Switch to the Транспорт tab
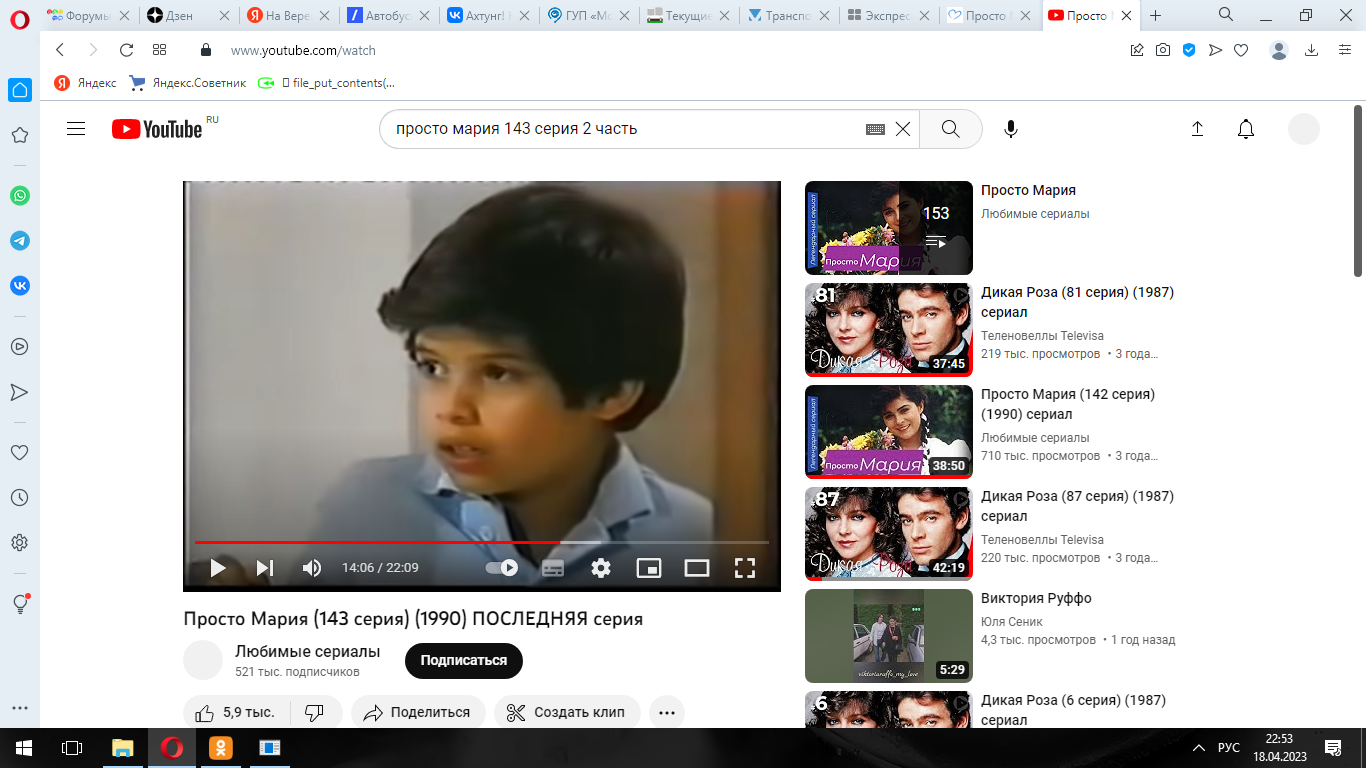The image size is (1366, 768). point(789,15)
